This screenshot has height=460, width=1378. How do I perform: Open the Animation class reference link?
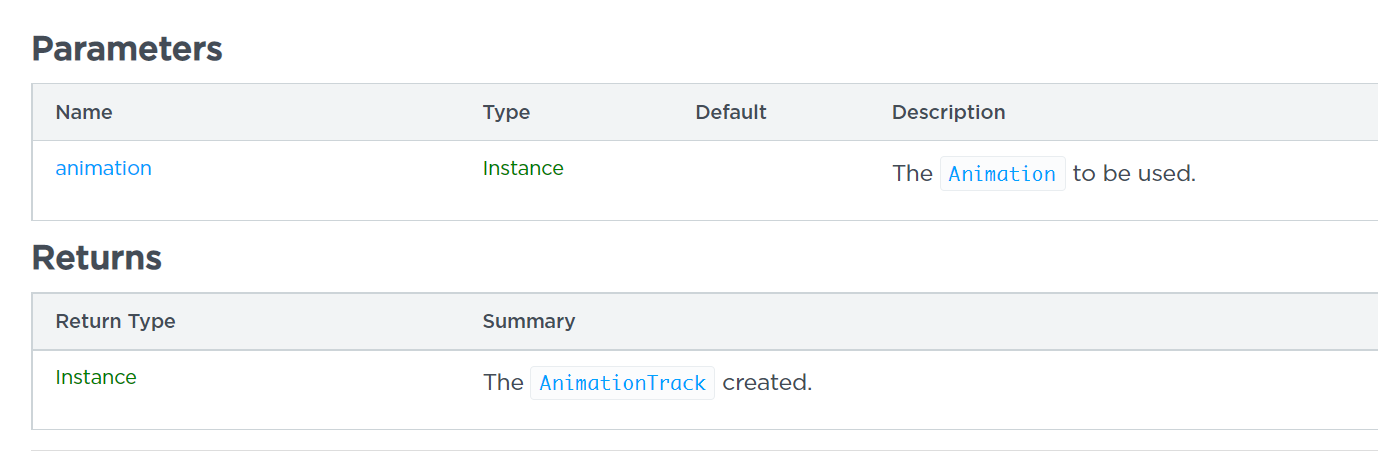[1002, 174]
